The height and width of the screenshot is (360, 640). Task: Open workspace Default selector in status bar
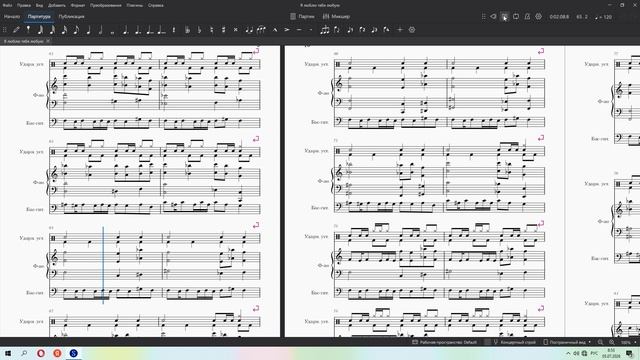click(444, 342)
